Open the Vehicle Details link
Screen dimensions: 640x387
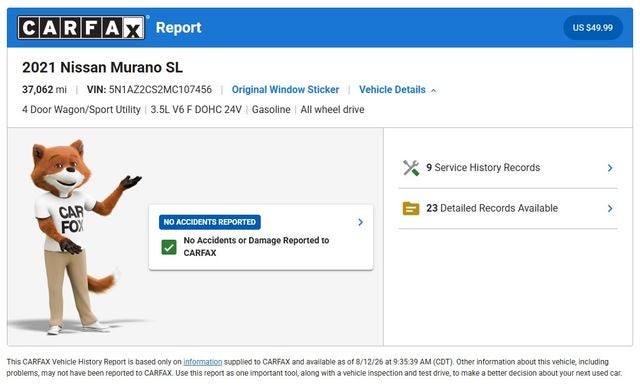pos(392,89)
